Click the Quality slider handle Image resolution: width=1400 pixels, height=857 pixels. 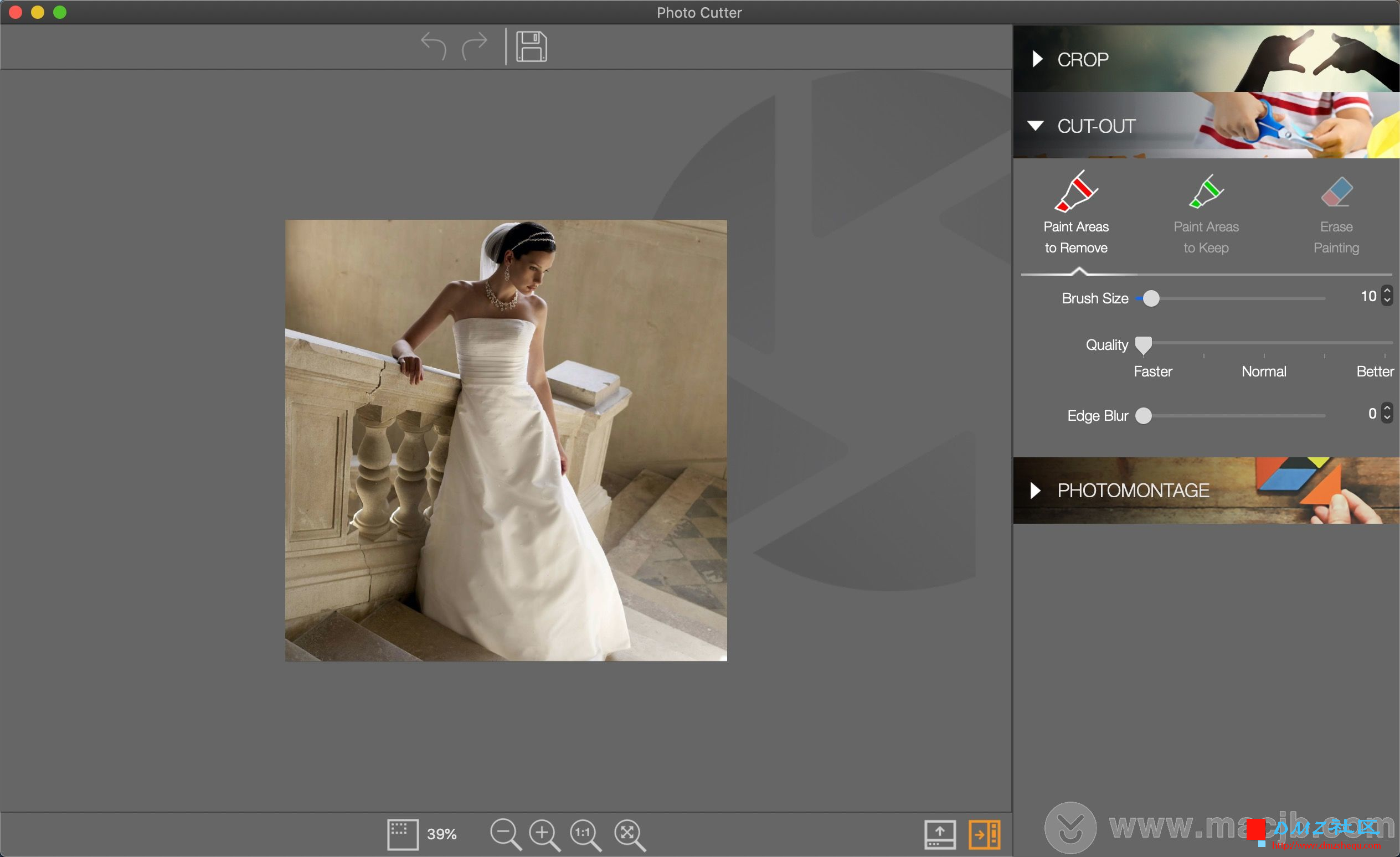pos(1143,345)
